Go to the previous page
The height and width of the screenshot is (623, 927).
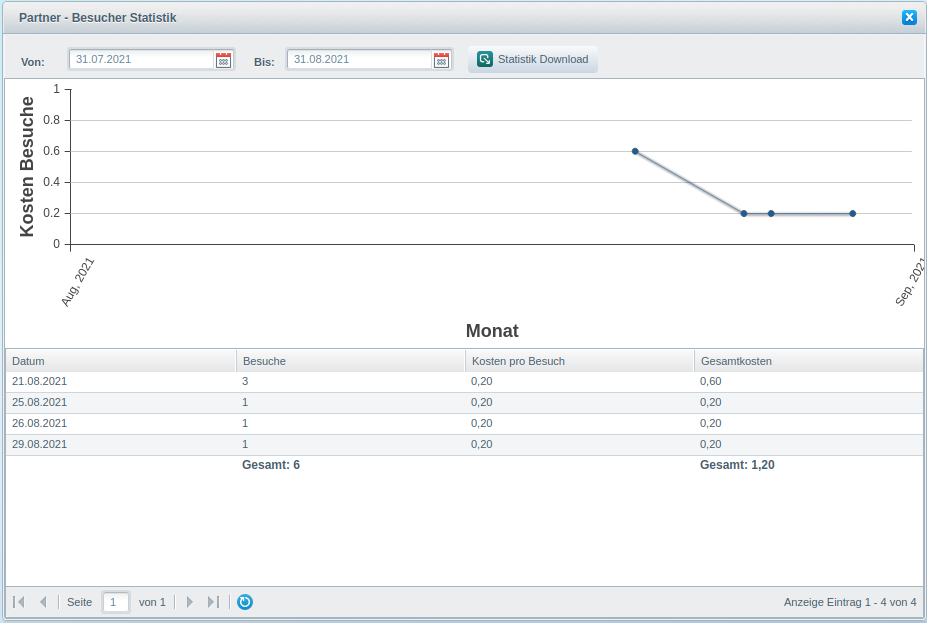43,602
